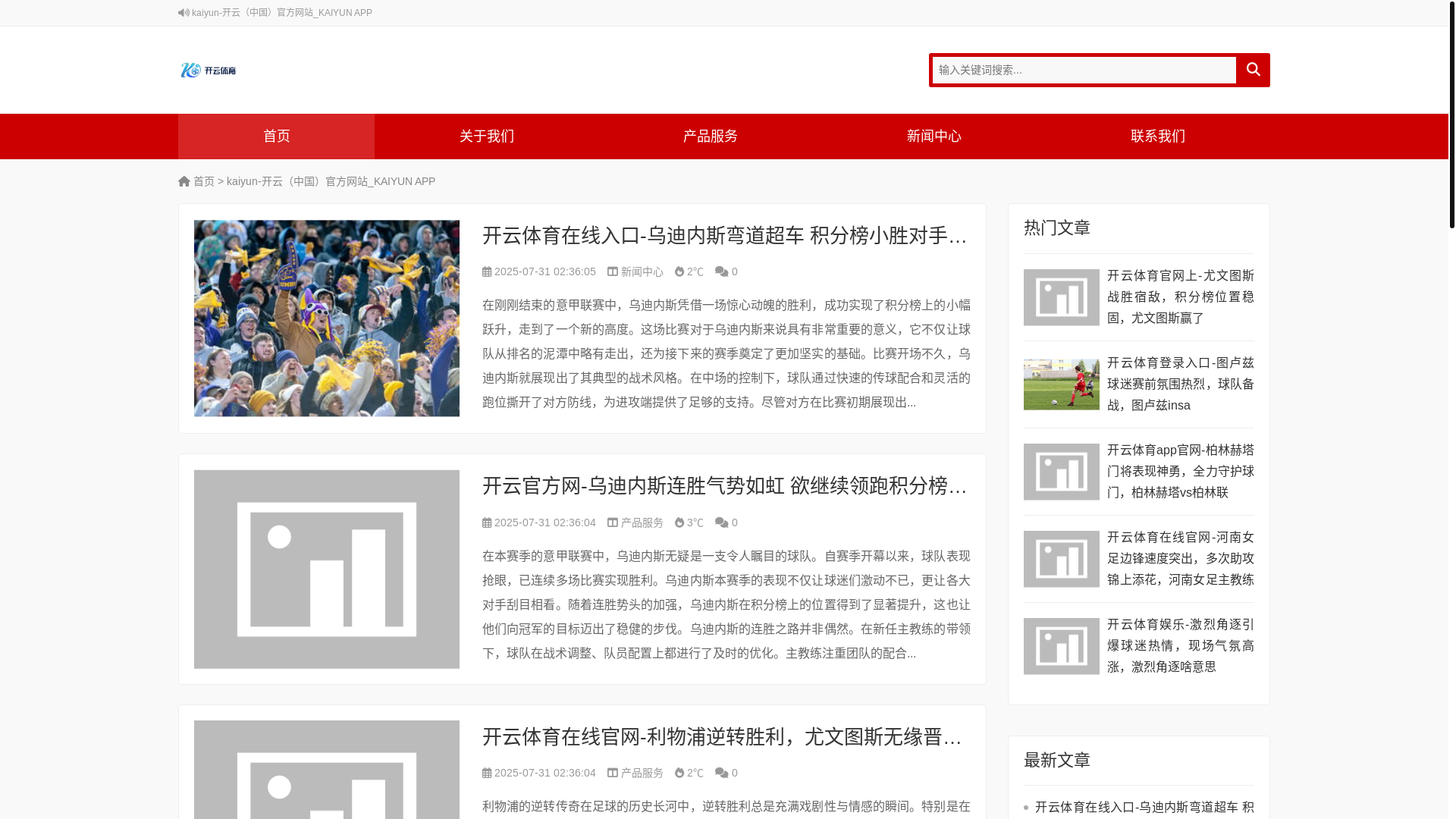Select 新闻中心 in navigation bar

(934, 136)
